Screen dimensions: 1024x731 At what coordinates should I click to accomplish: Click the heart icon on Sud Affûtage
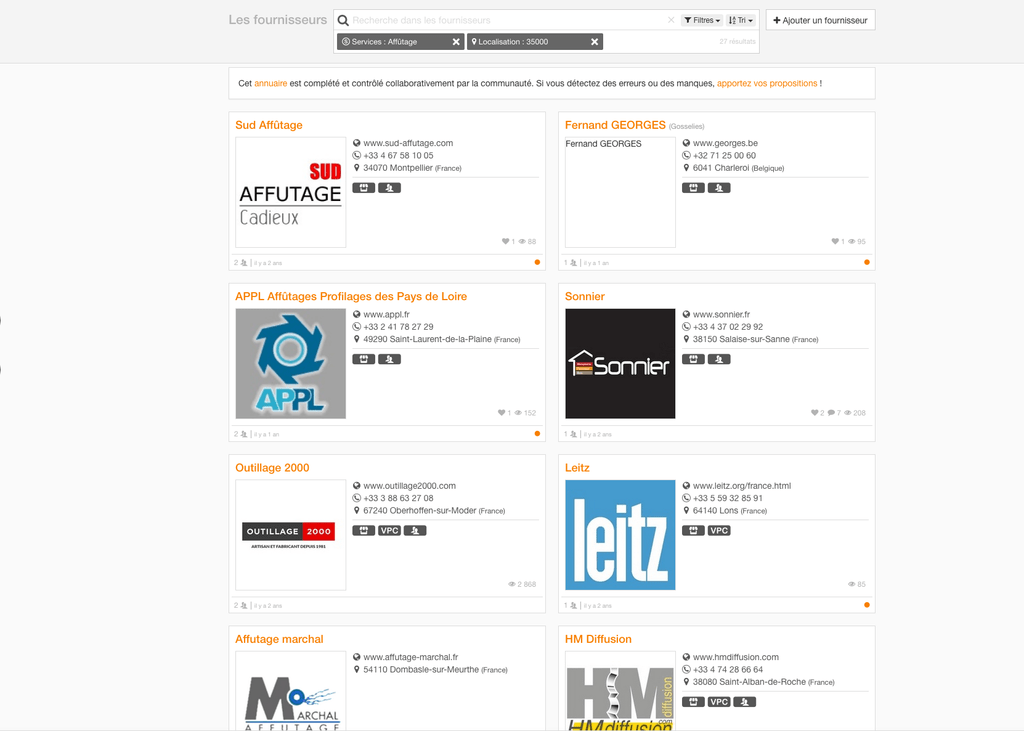click(x=505, y=241)
